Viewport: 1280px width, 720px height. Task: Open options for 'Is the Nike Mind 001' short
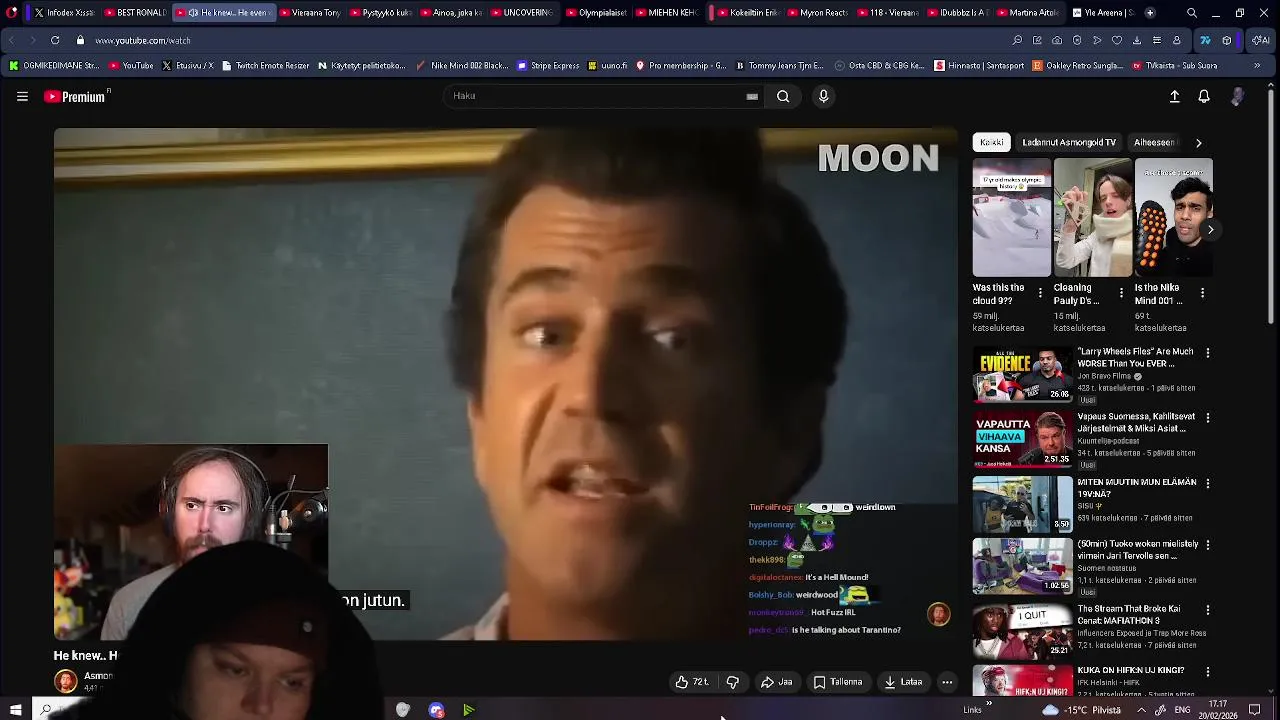pos(1202,293)
